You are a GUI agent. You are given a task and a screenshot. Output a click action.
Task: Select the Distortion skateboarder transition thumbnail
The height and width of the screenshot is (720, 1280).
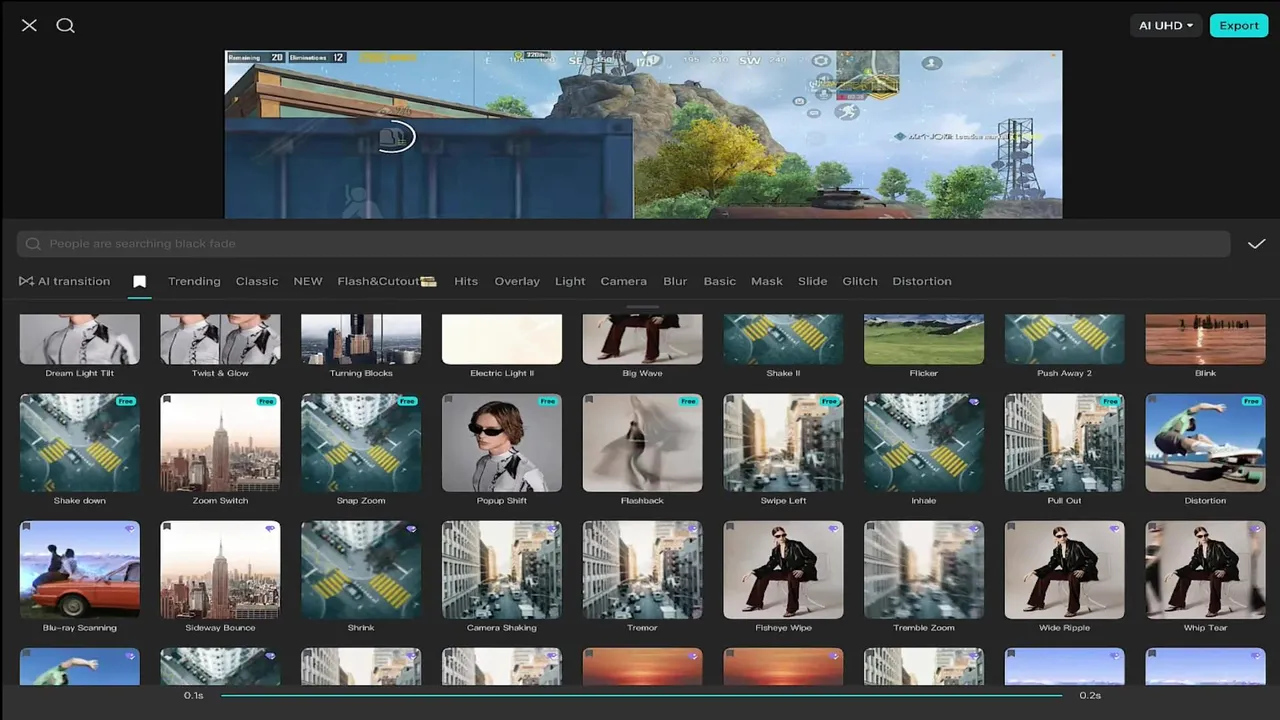[1205, 442]
